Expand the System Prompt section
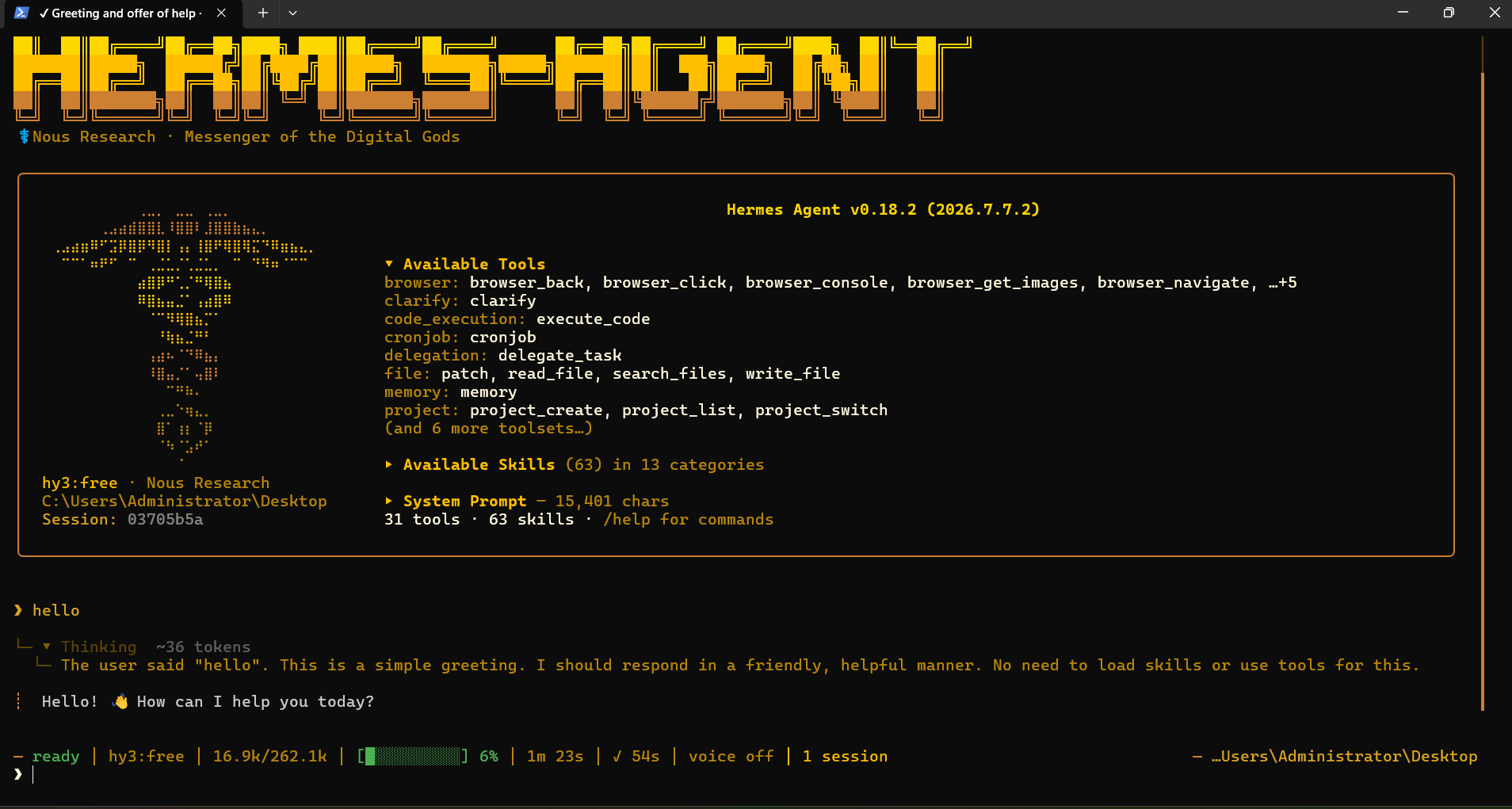 coord(389,501)
